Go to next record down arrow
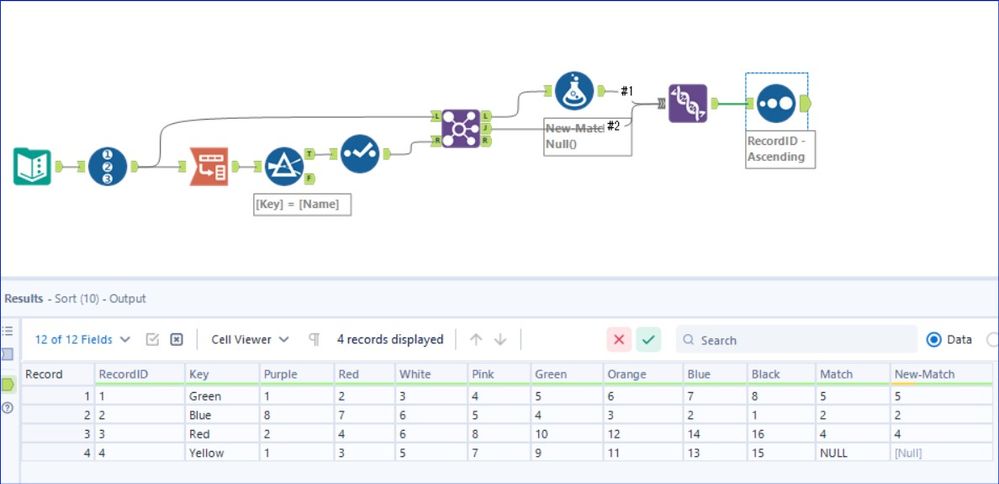Screen dimensions: 999x484 [500, 339]
